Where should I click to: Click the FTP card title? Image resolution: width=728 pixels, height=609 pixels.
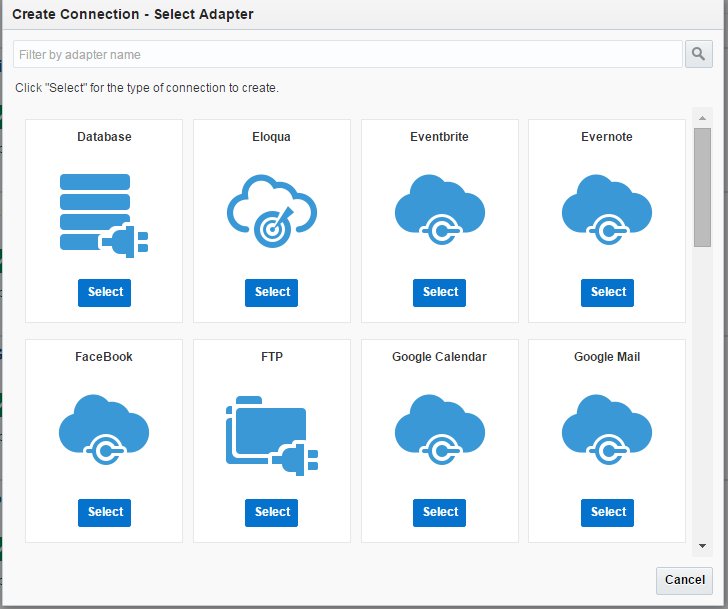pyautogui.click(x=272, y=356)
